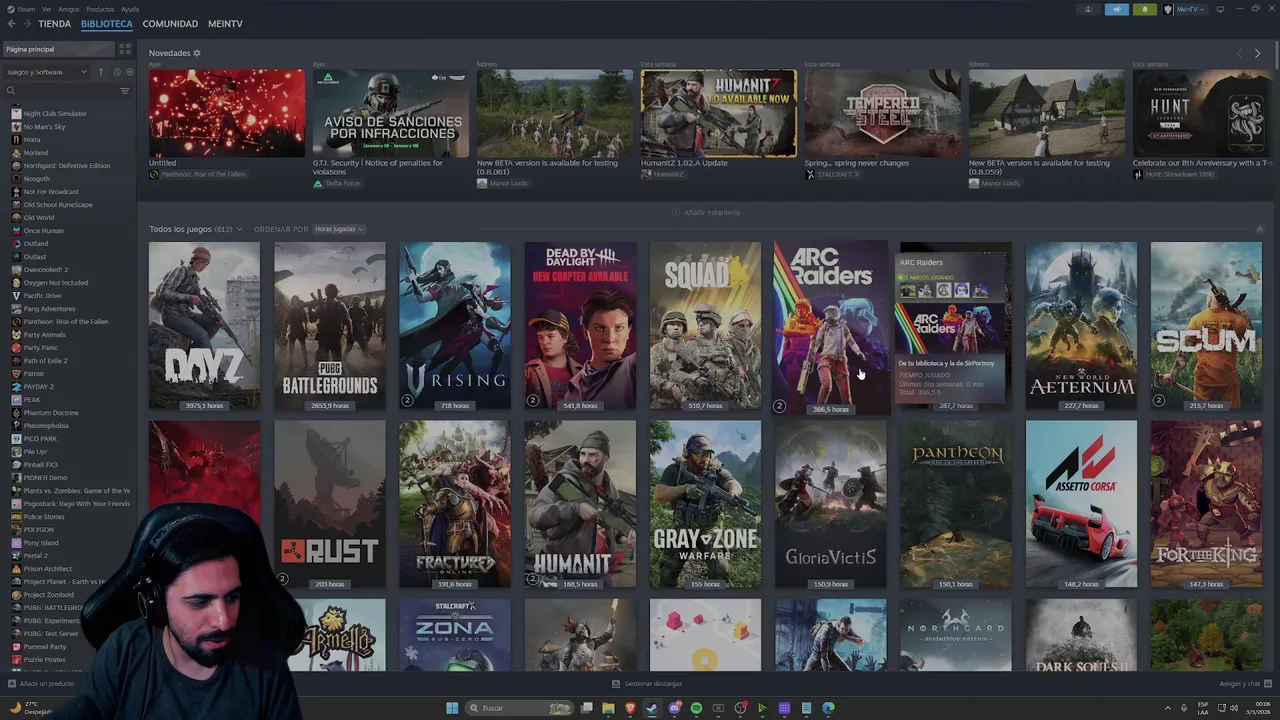Click the Windows Buscar search box
The height and width of the screenshot is (720, 1280).
pyautogui.click(x=520, y=708)
